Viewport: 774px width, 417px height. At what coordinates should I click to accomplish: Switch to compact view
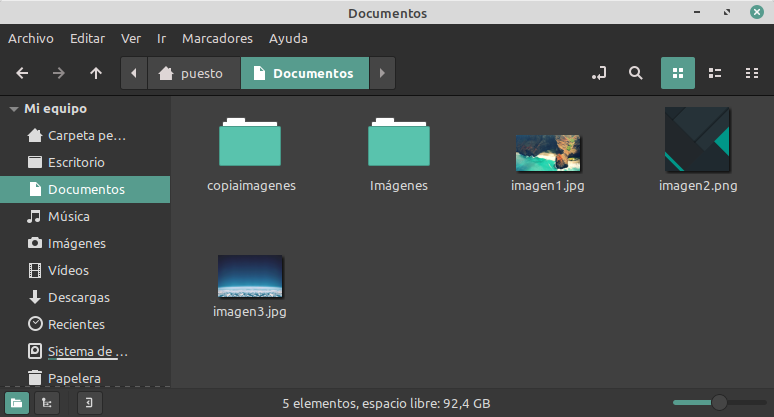click(x=752, y=73)
